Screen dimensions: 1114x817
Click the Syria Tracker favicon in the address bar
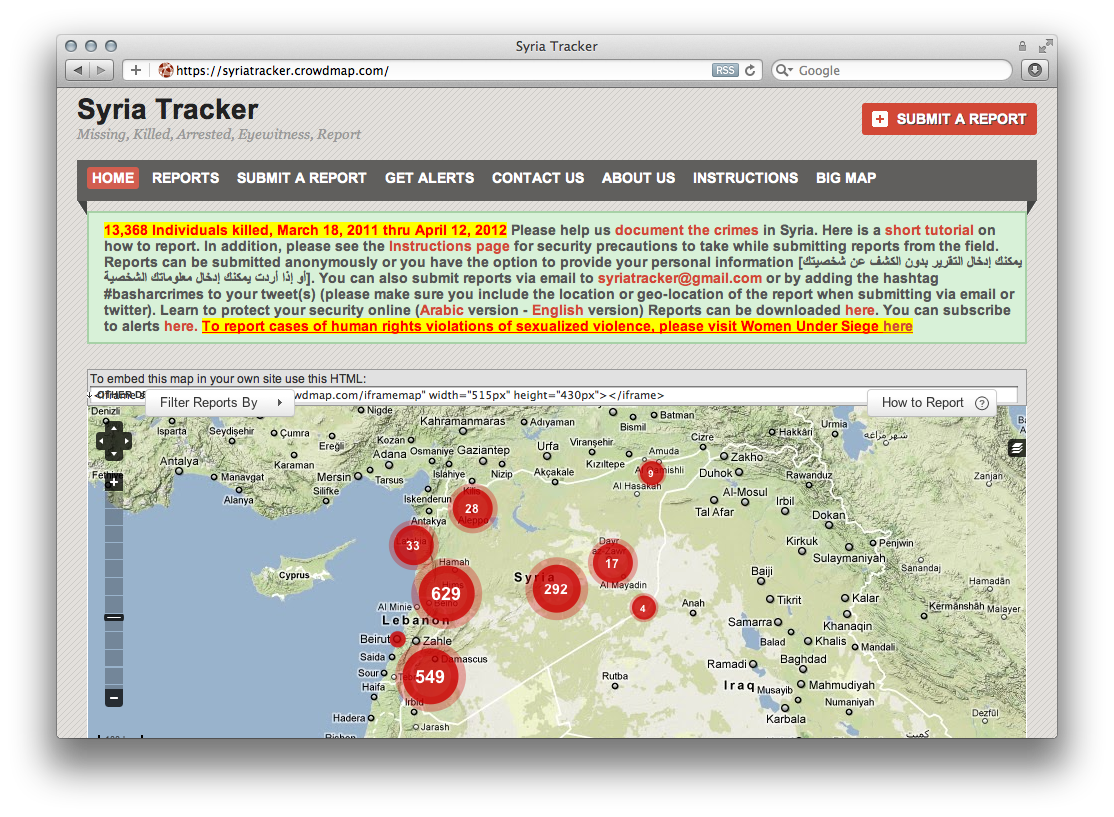[166, 70]
